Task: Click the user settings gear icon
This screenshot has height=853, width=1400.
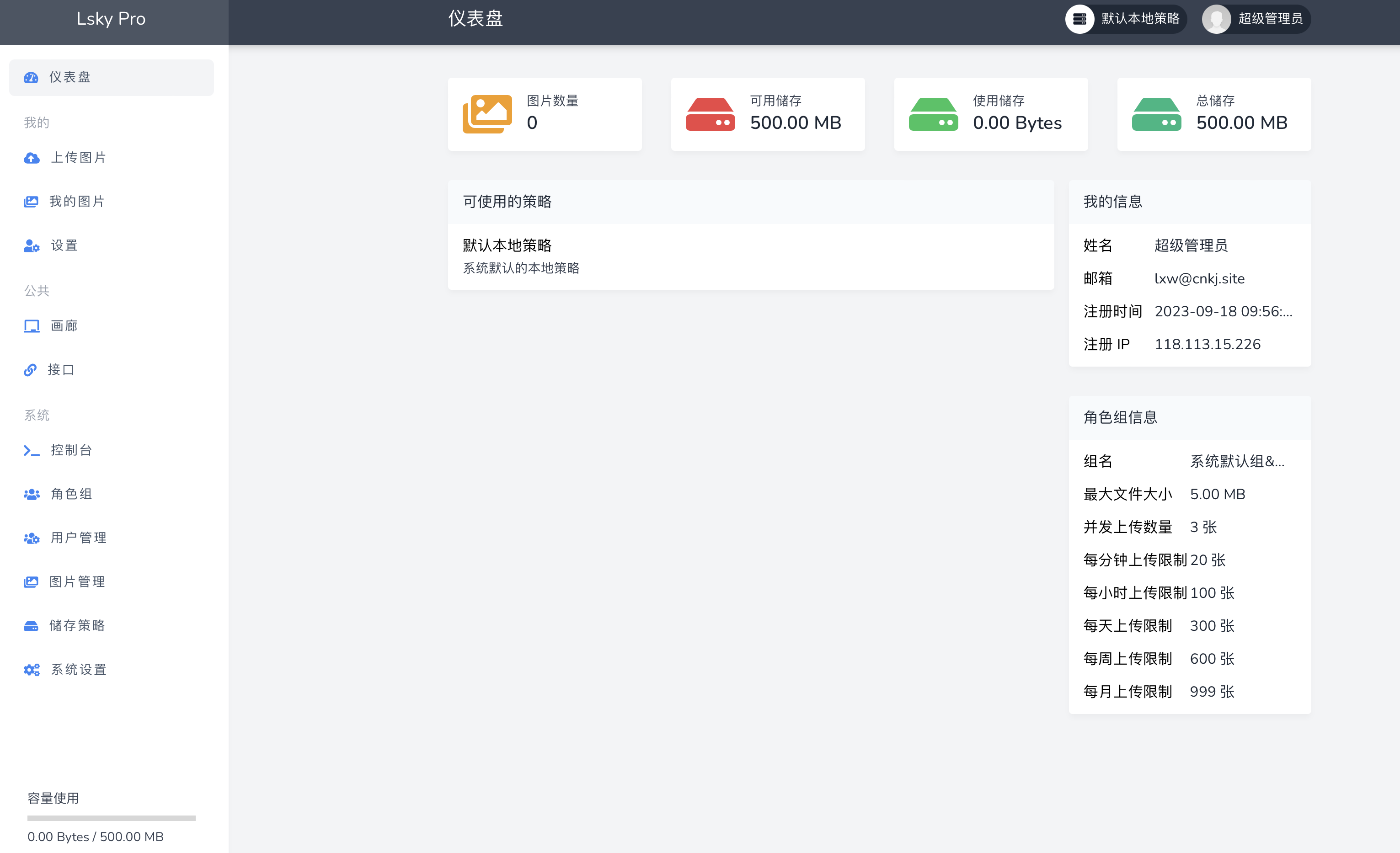Action: coord(31,246)
